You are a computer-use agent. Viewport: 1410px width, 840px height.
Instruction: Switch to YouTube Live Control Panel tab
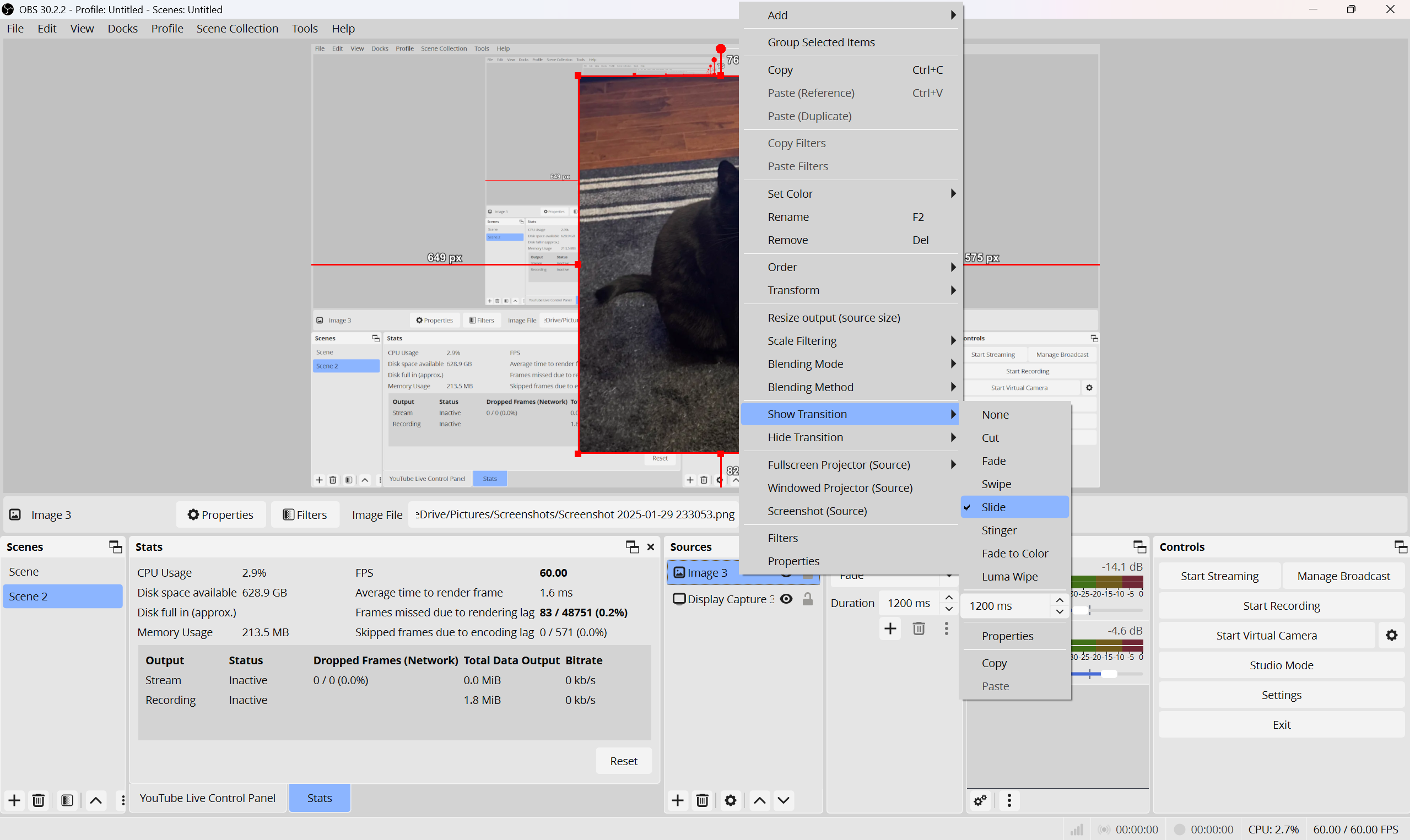coord(208,798)
